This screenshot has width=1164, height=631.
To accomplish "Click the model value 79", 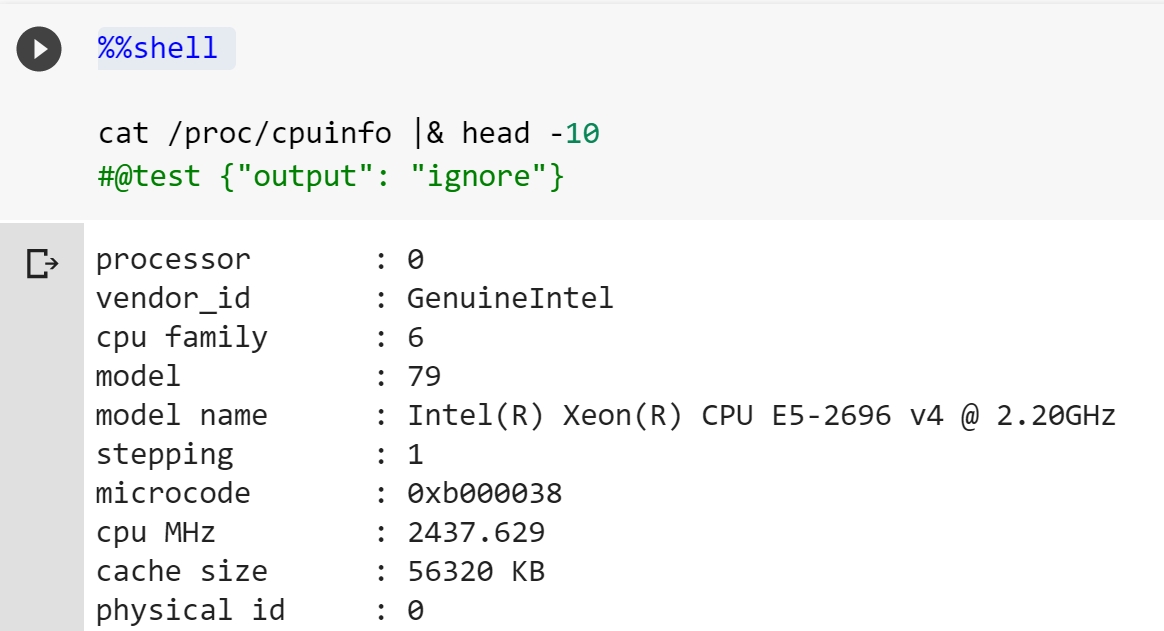I will 424,377.
